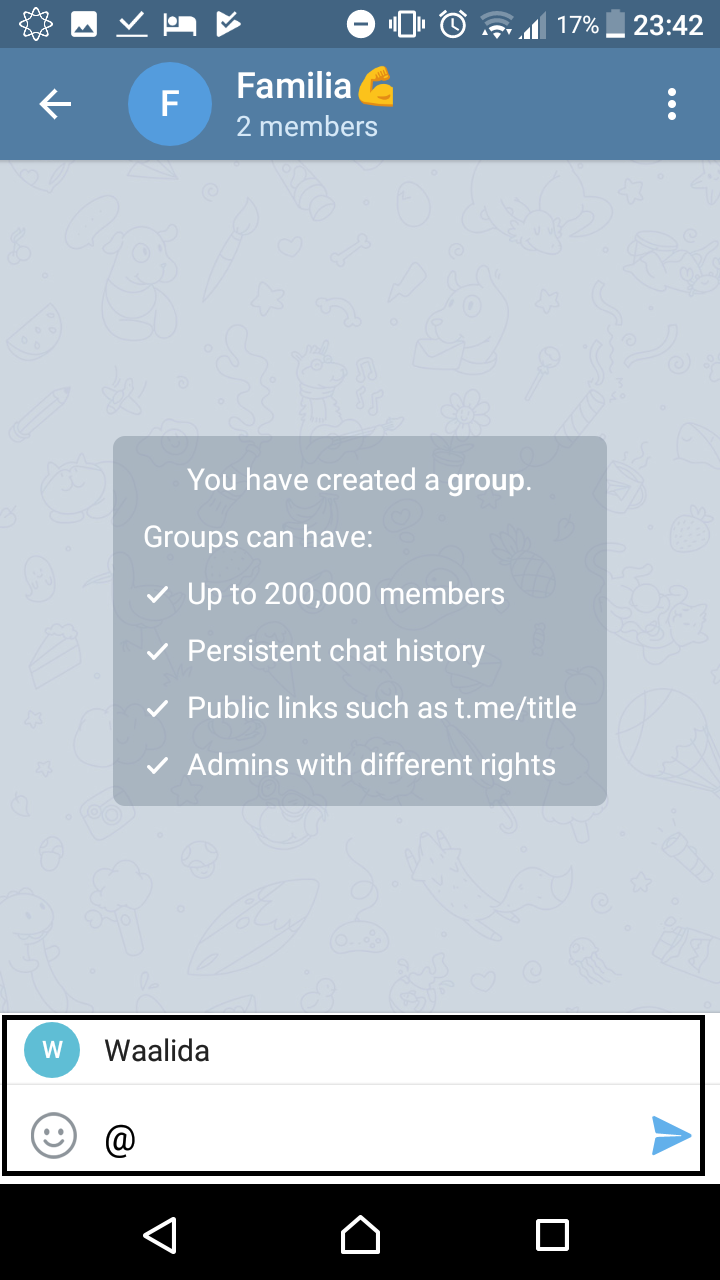This screenshot has height=1280, width=720.
Task: Open the Familia group title info
Action: coord(315,86)
